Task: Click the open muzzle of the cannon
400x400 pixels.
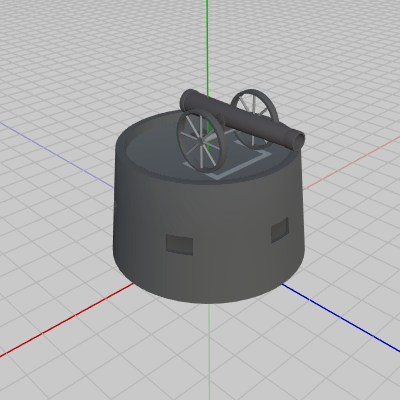Action: (299, 142)
